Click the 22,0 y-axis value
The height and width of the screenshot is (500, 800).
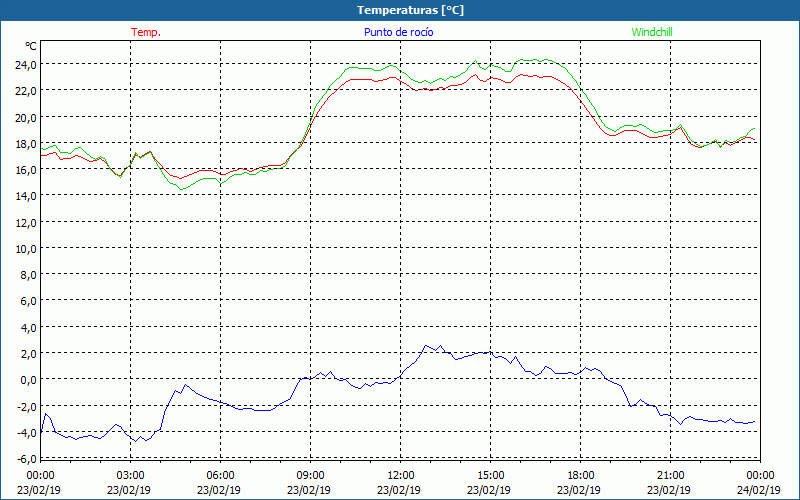27,91
